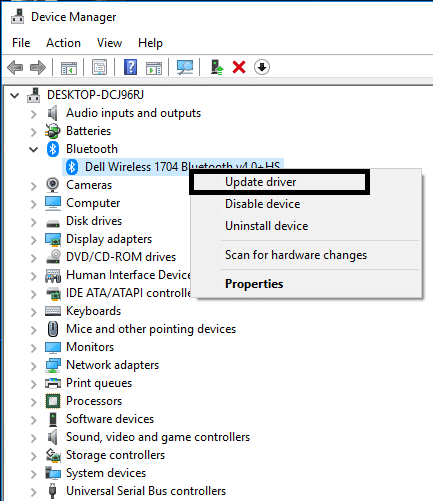
Task: Click the red X Uninstall device icon
Action: pyautogui.click(x=239, y=67)
